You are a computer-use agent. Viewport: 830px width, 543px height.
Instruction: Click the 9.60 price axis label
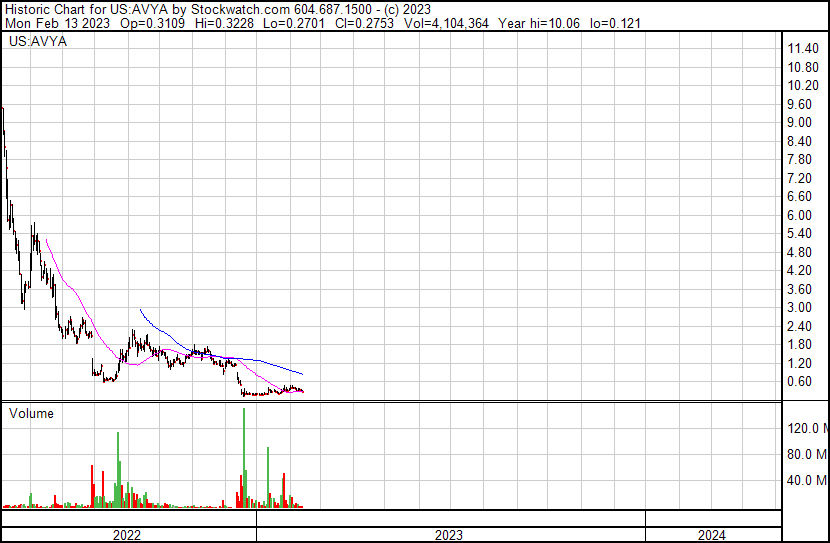[x=799, y=104]
